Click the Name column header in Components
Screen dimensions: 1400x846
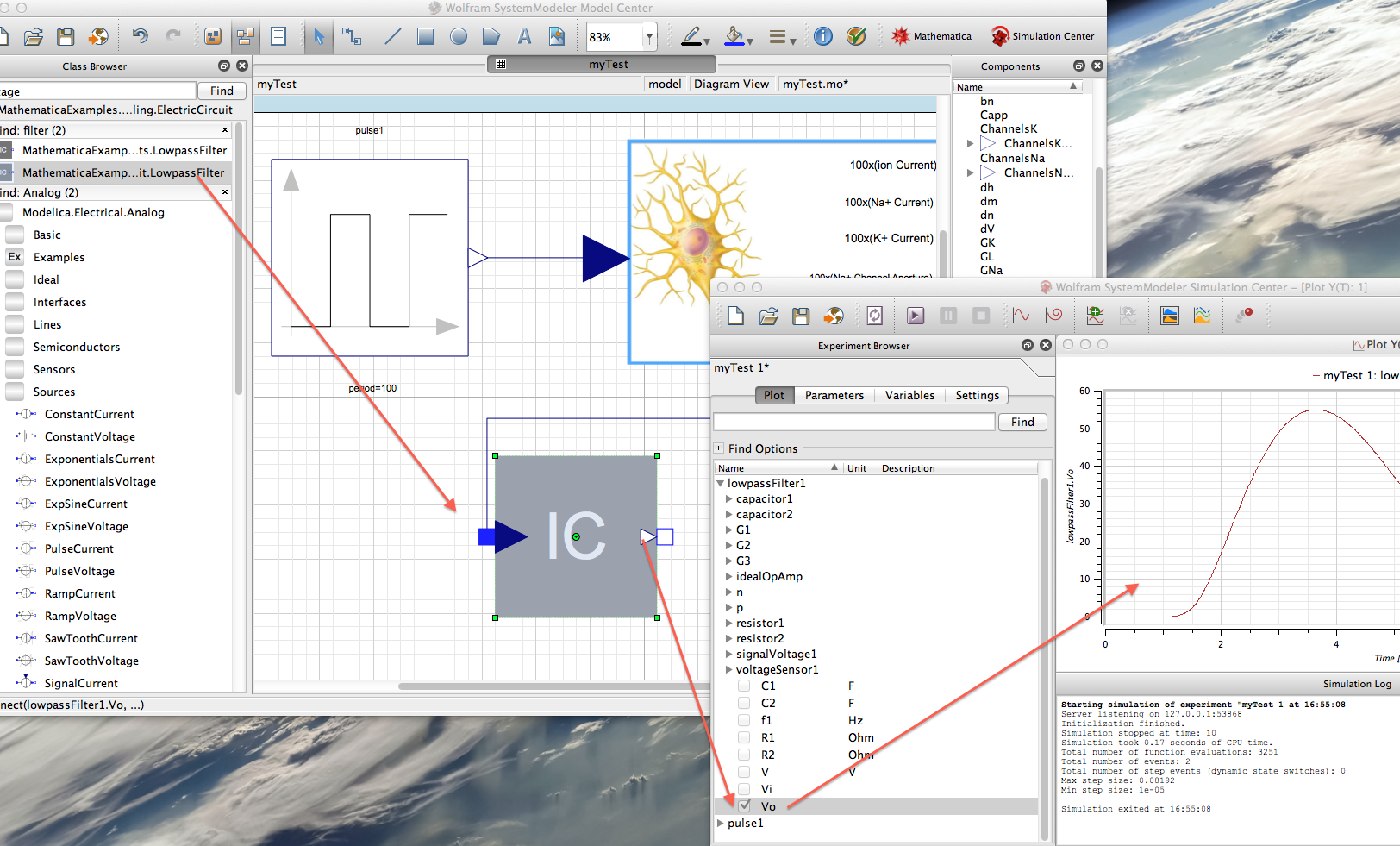[x=1017, y=87]
